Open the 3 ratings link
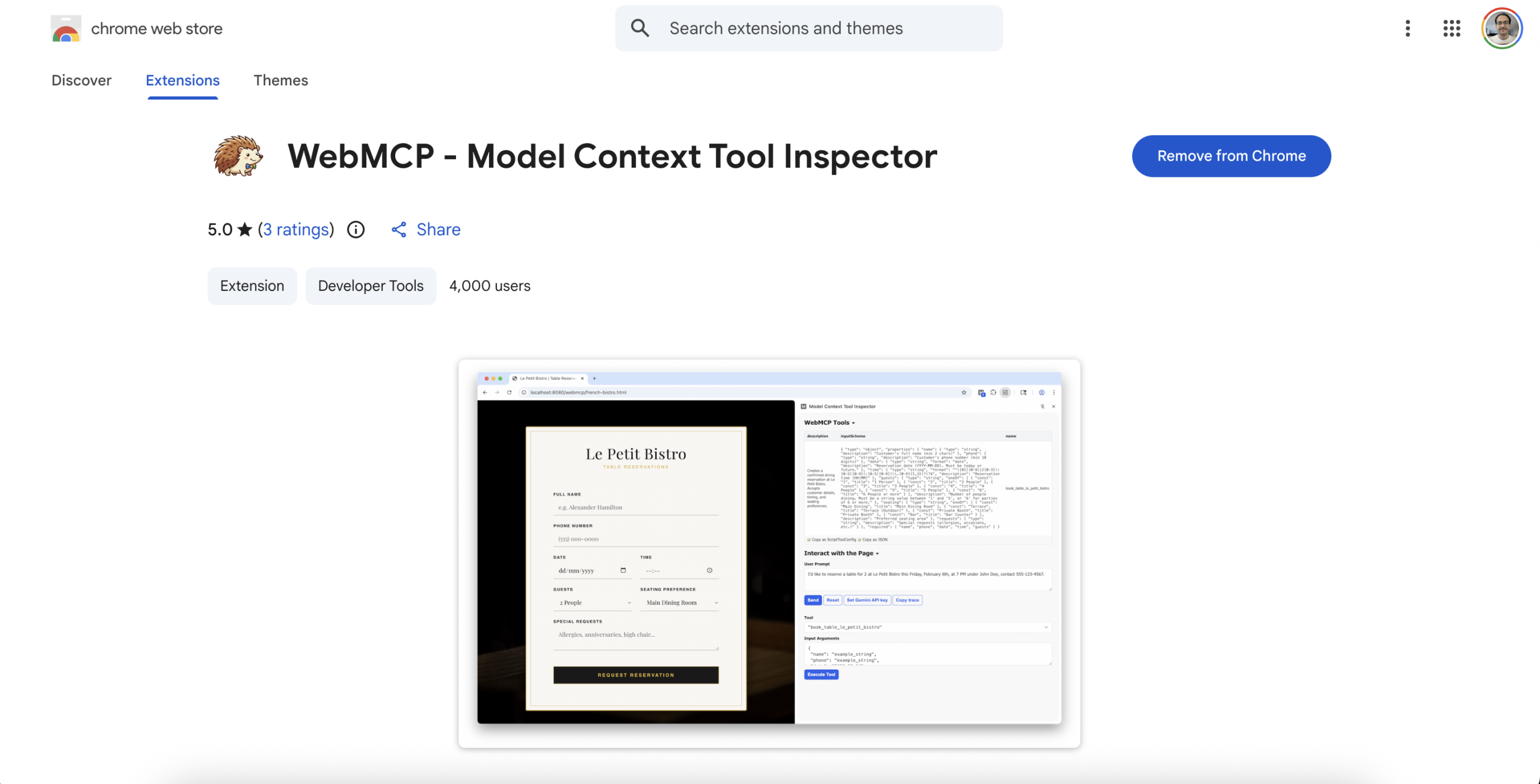The width and height of the screenshot is (1540, 784). click(295, 229)
